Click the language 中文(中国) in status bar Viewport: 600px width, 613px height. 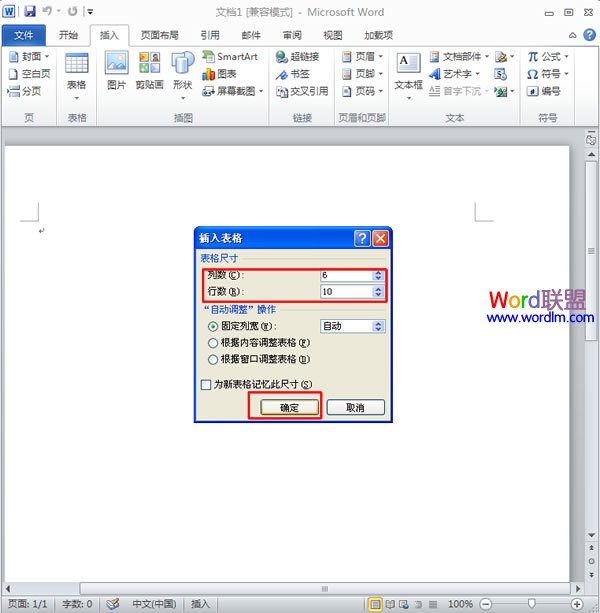(x=154, y=604)
